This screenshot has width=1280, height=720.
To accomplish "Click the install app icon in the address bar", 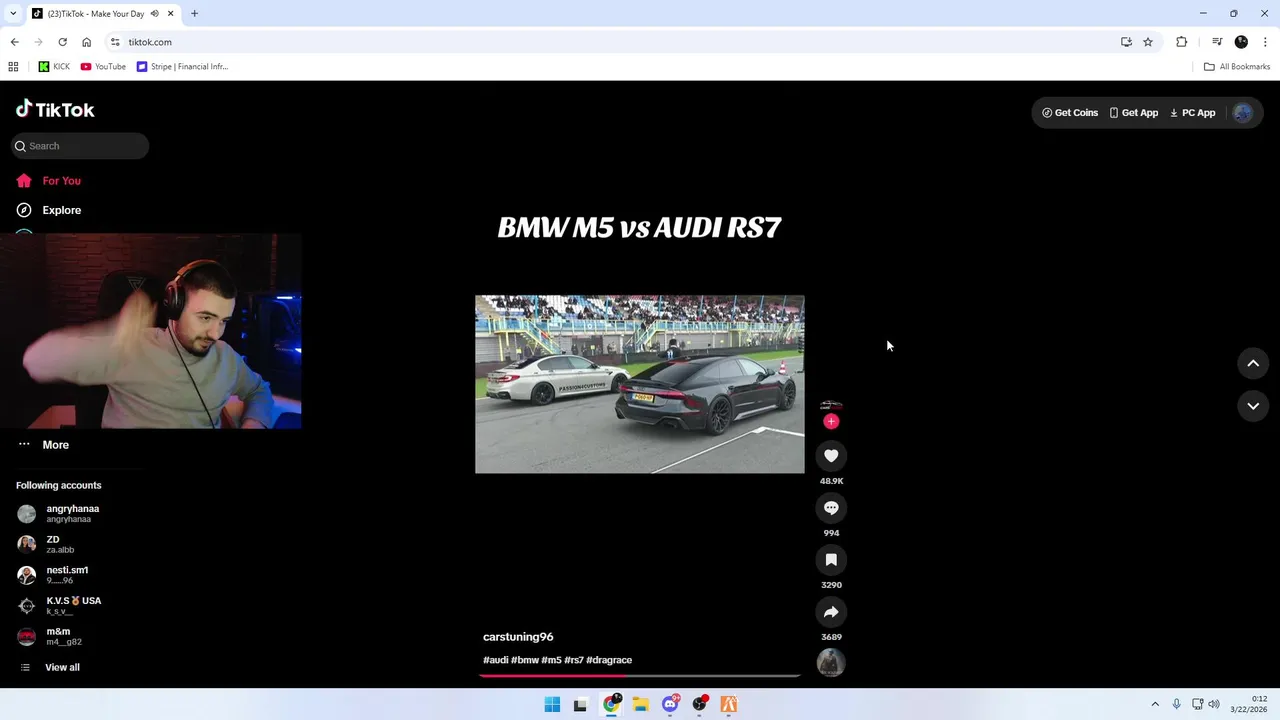I will tap(1126, 42).
